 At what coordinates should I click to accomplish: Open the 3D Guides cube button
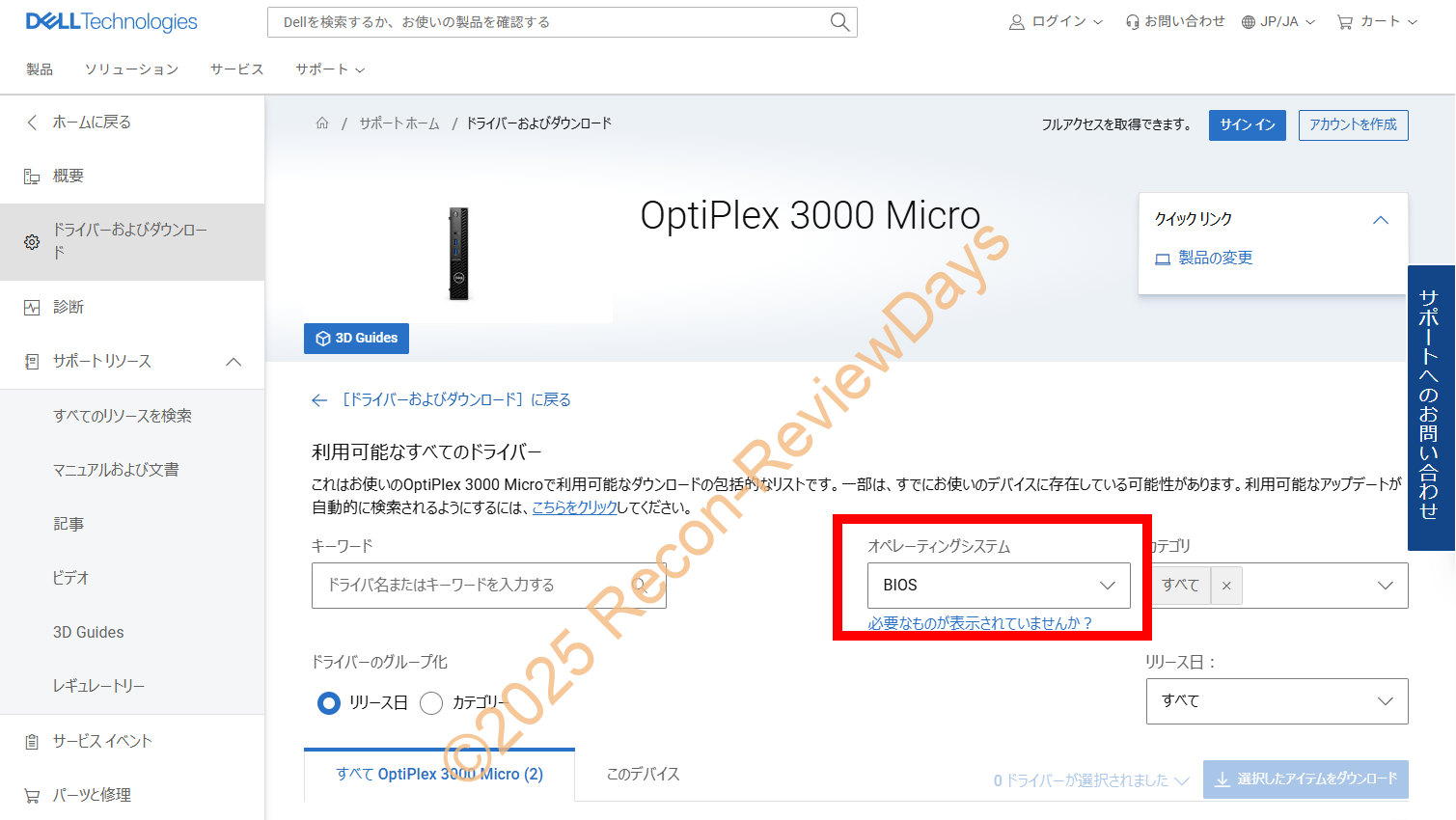pos(356,339)
